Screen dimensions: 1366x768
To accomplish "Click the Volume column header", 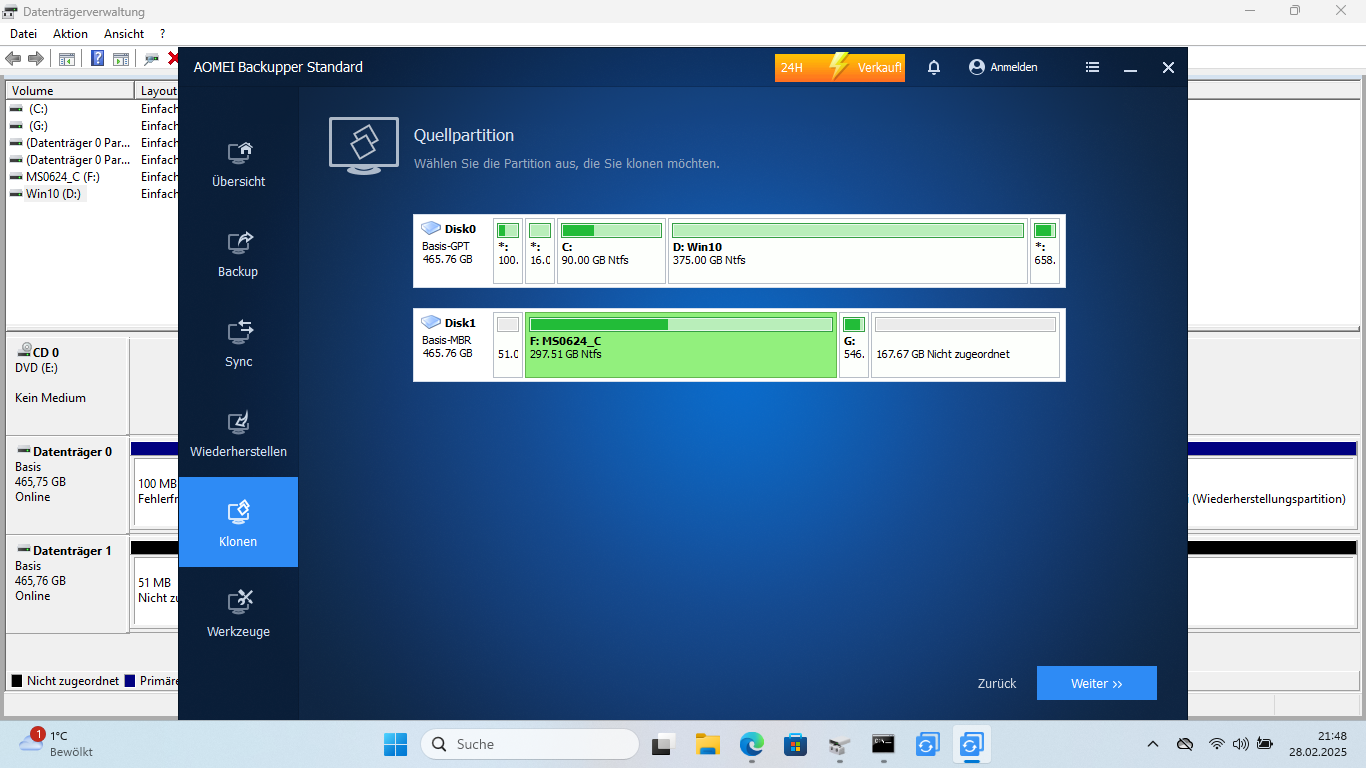I will (71, 91).
